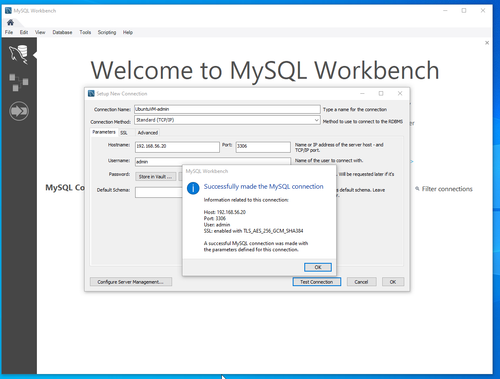
Task: Open MySQL connections sidebar dolphin icon
Action: [18, 54]
